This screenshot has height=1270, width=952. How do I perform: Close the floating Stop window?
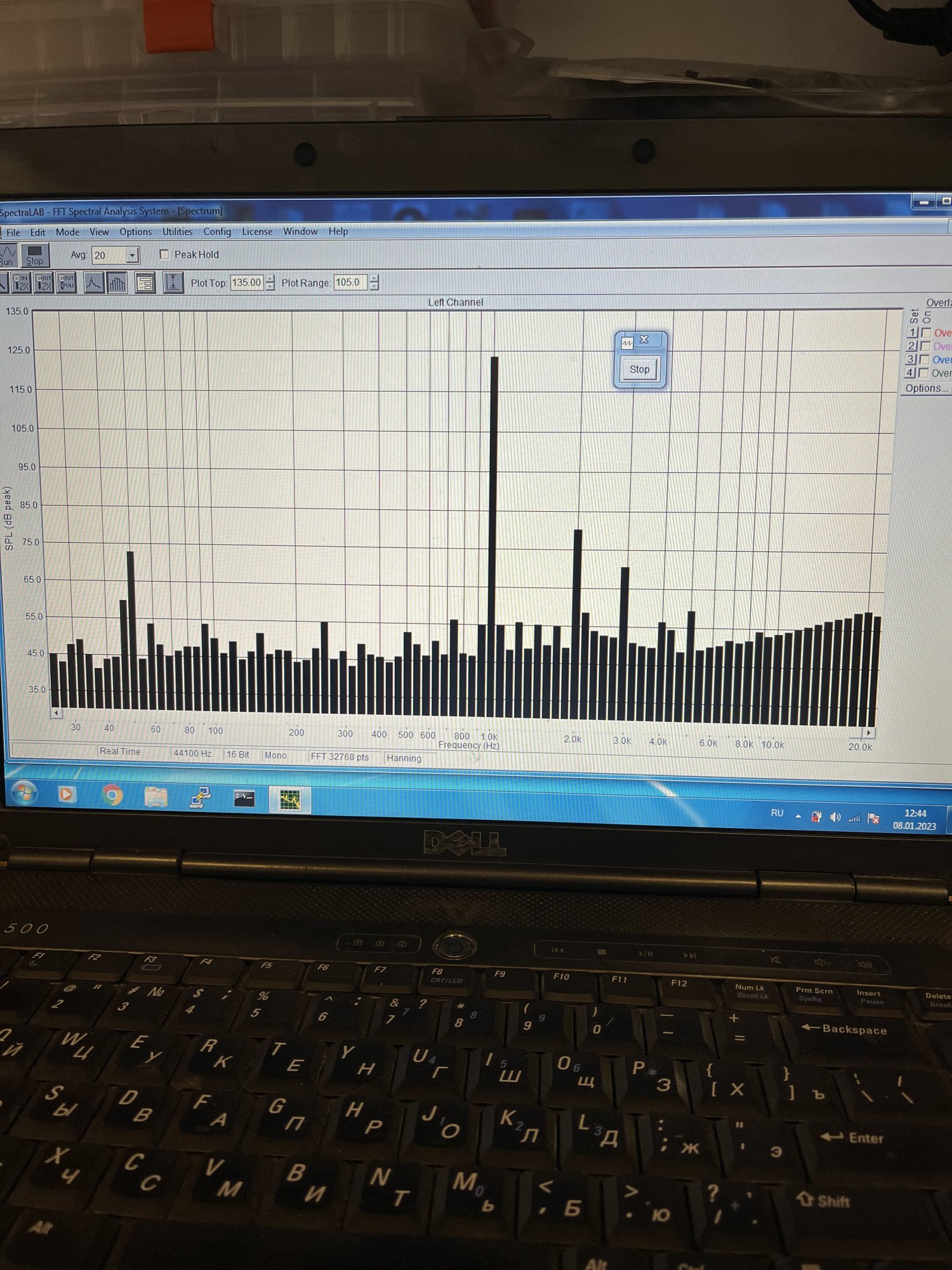pos(644,339)
